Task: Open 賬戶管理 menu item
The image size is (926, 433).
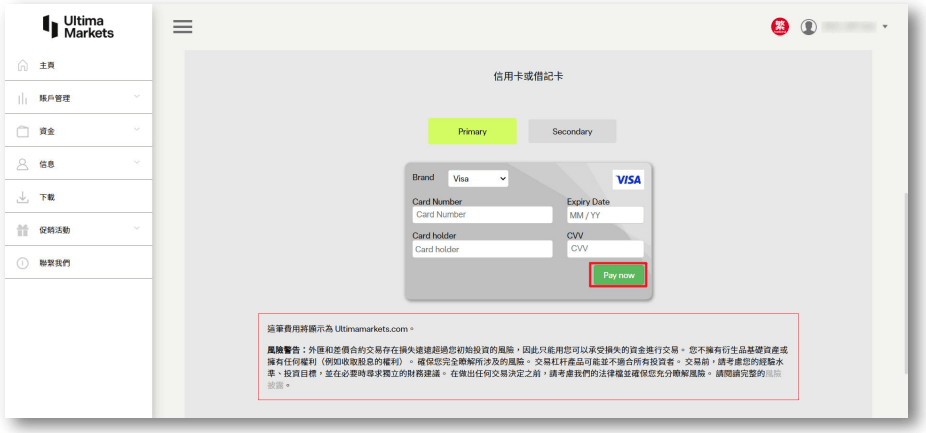Action: (79, 98)
